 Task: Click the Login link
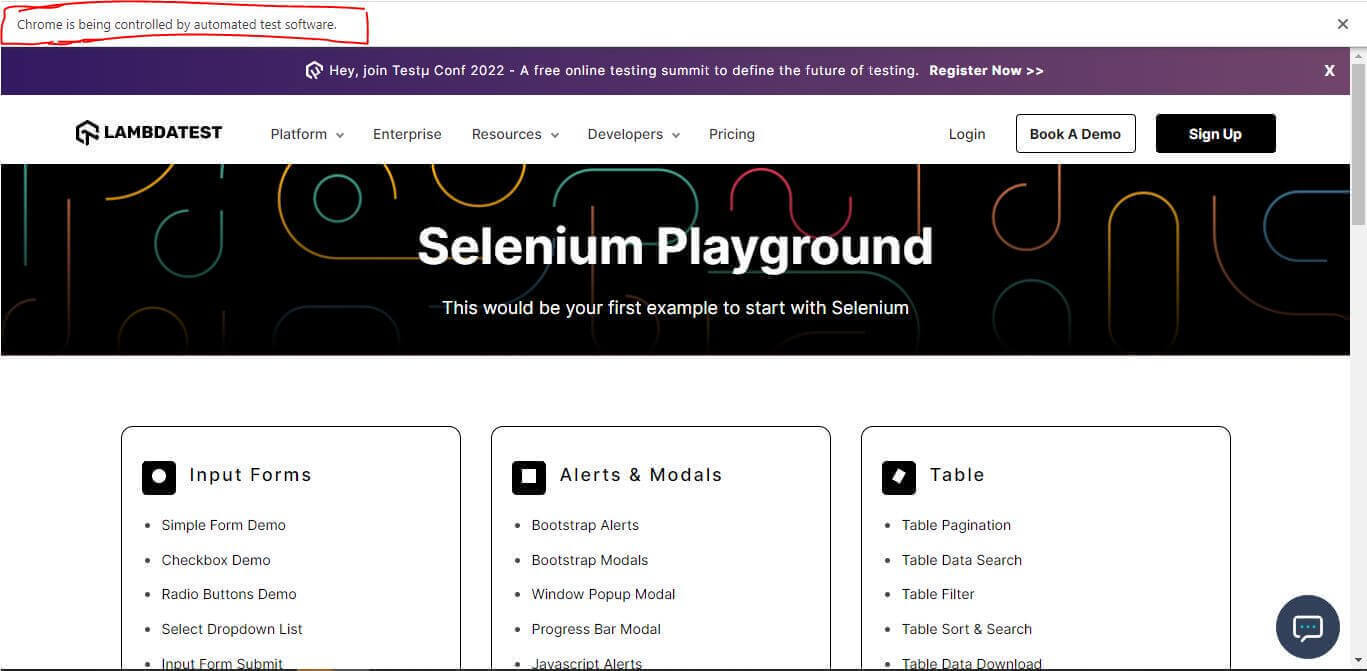[x=965, y=133]
